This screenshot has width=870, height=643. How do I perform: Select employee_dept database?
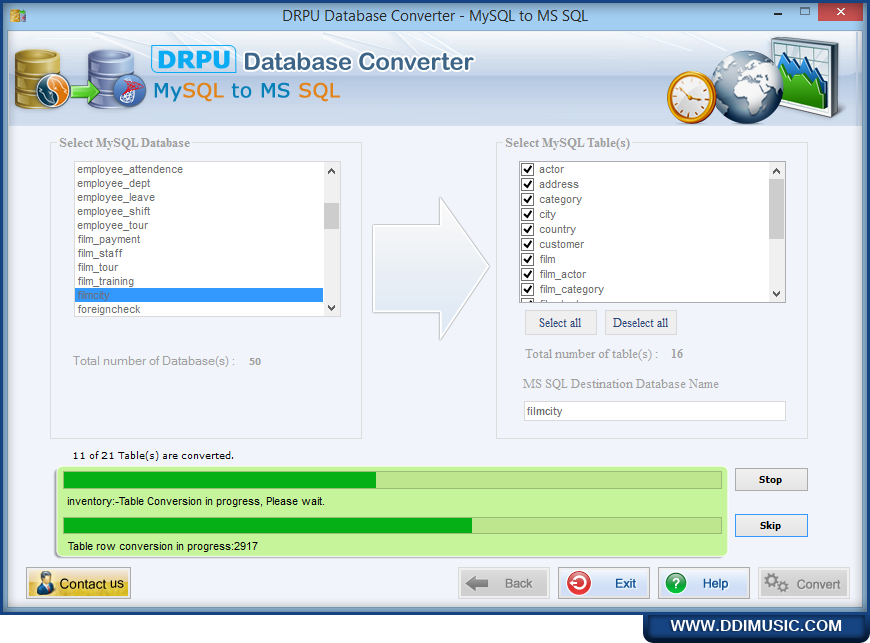[199, 183]
